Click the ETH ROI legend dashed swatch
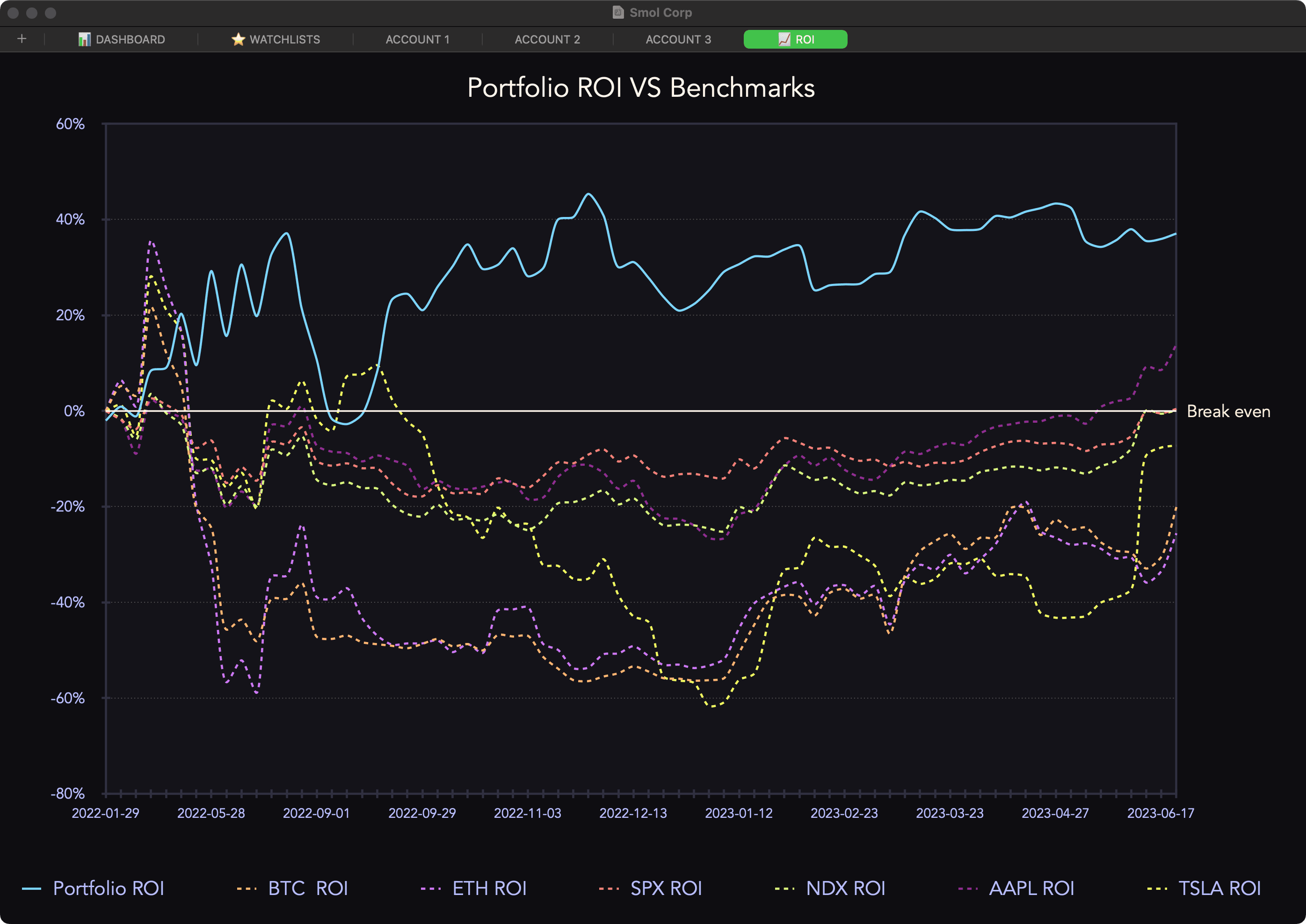 [431, 889]
